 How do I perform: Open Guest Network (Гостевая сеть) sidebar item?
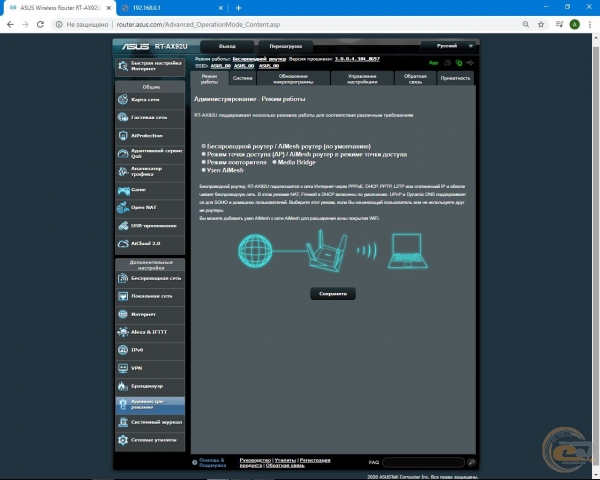(x=150, y=118)
